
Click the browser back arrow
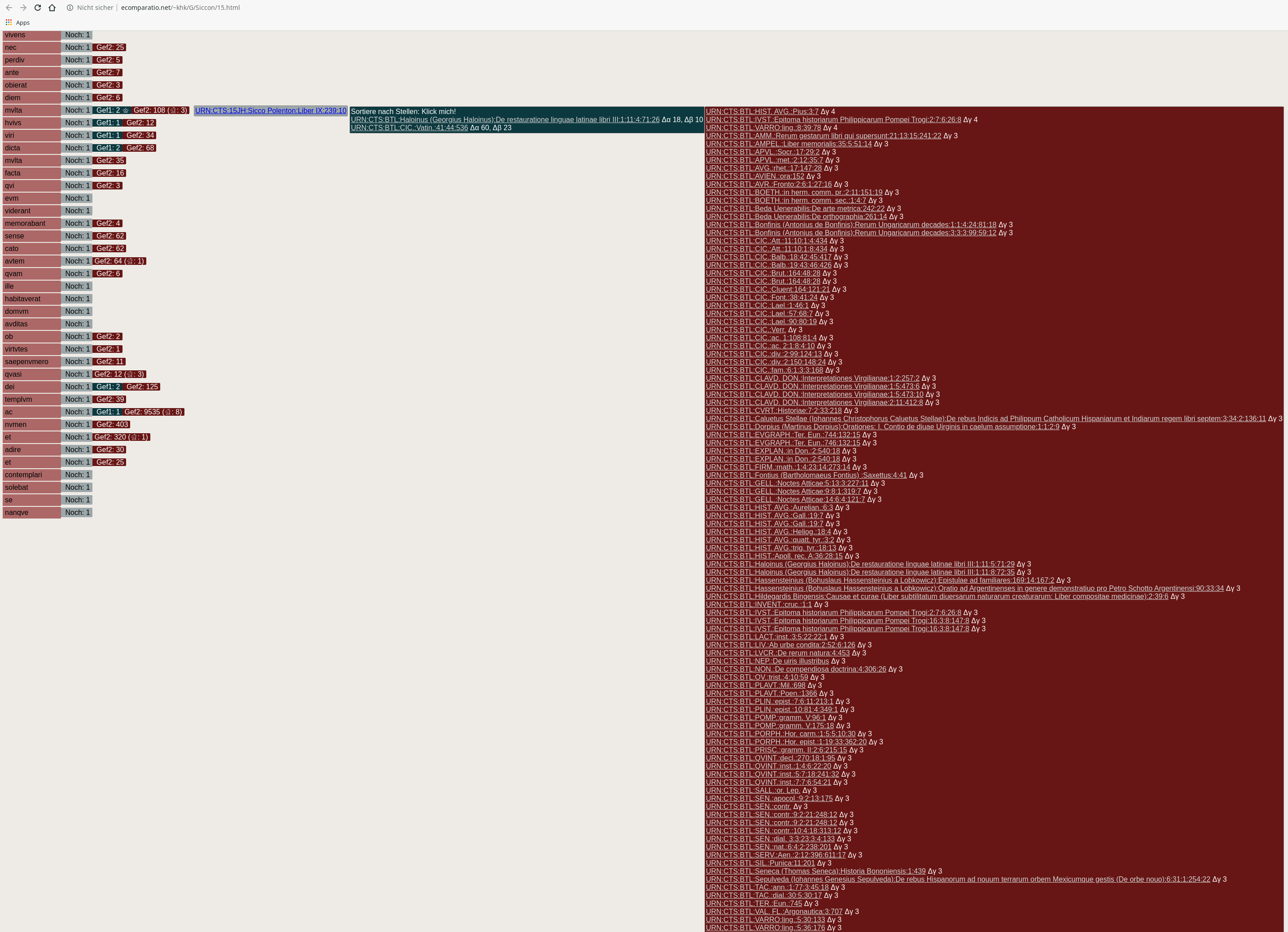coord(9,7)
